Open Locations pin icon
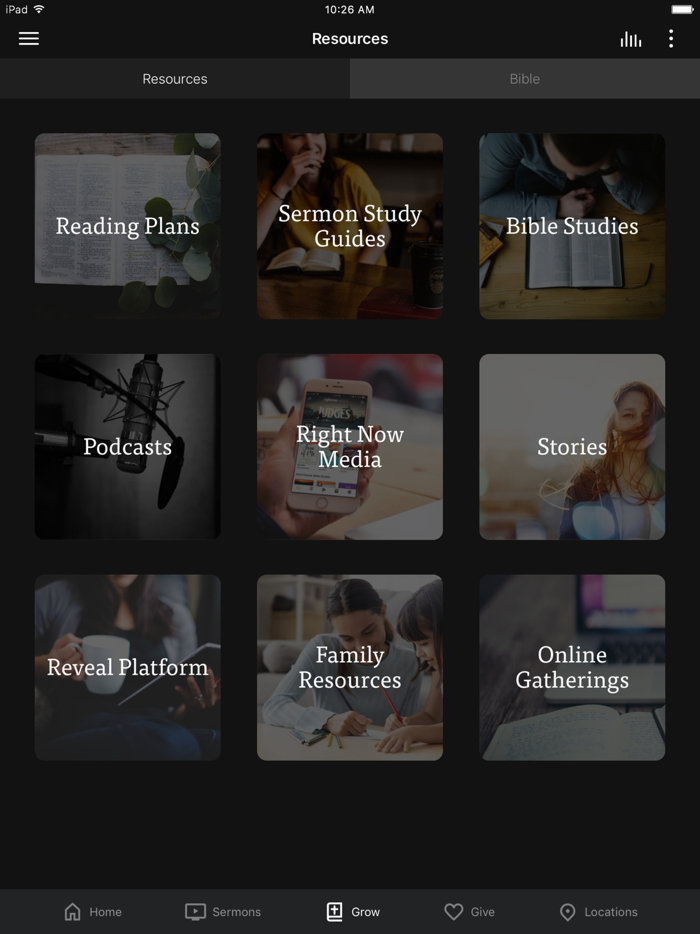Image resolution: width=700 pixels, height=934 pixels. point(568,912)
